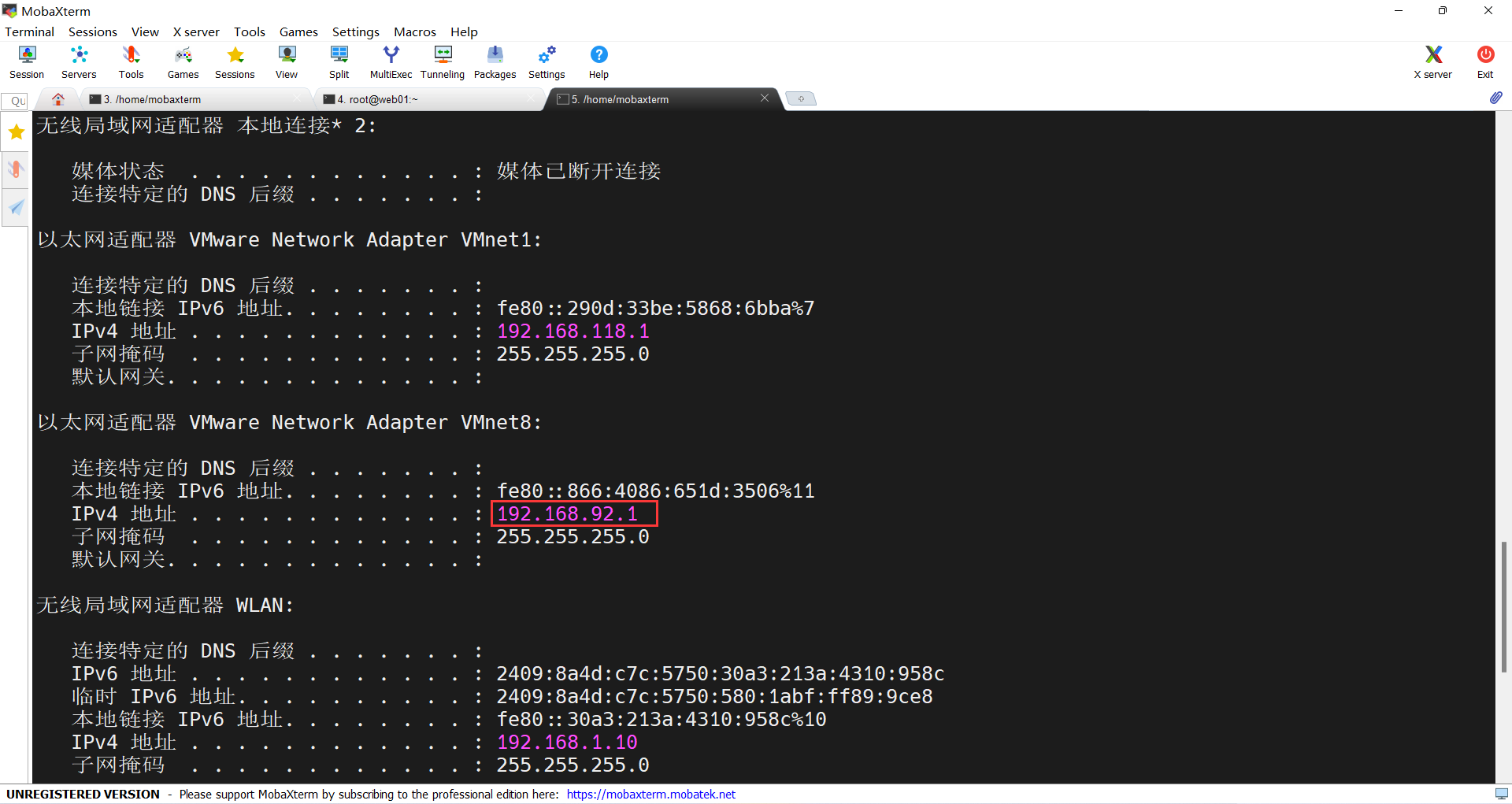Close tab 5 /home/mobaxterm

point(765,98)
